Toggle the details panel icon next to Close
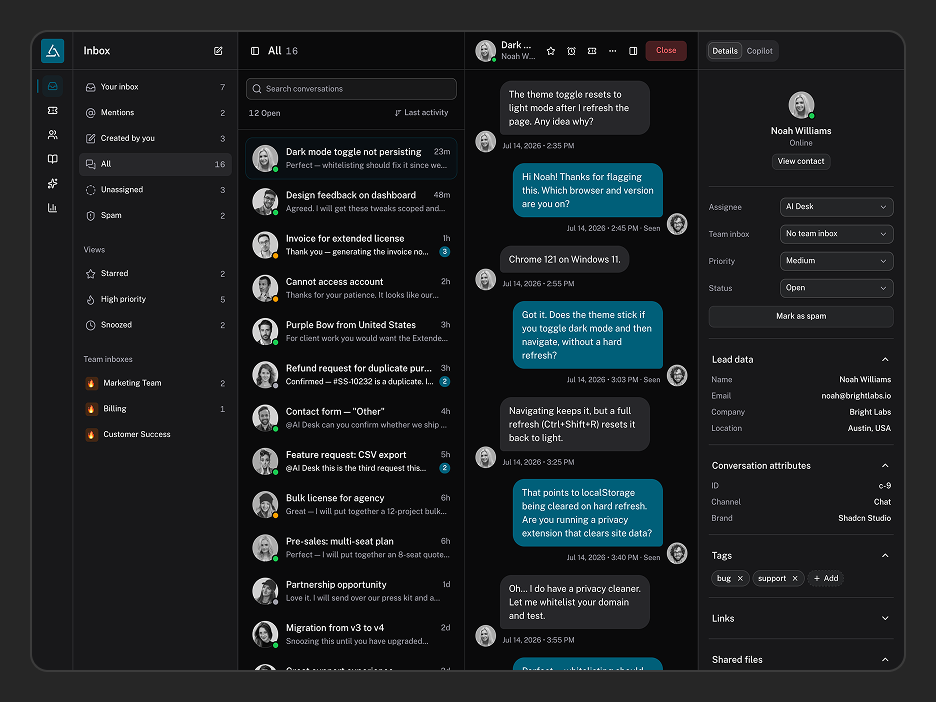 click(x=633, y=51)
